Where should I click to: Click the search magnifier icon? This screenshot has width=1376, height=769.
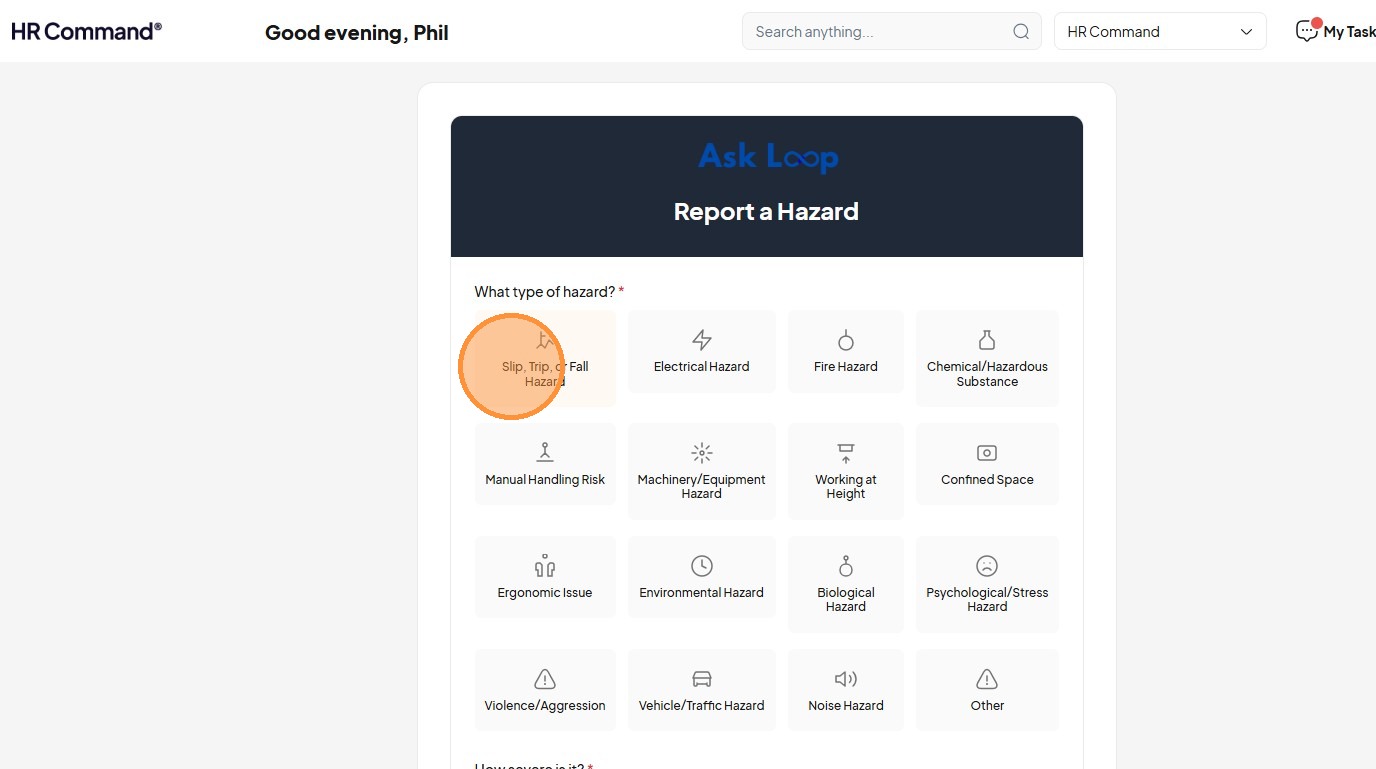1021,32
